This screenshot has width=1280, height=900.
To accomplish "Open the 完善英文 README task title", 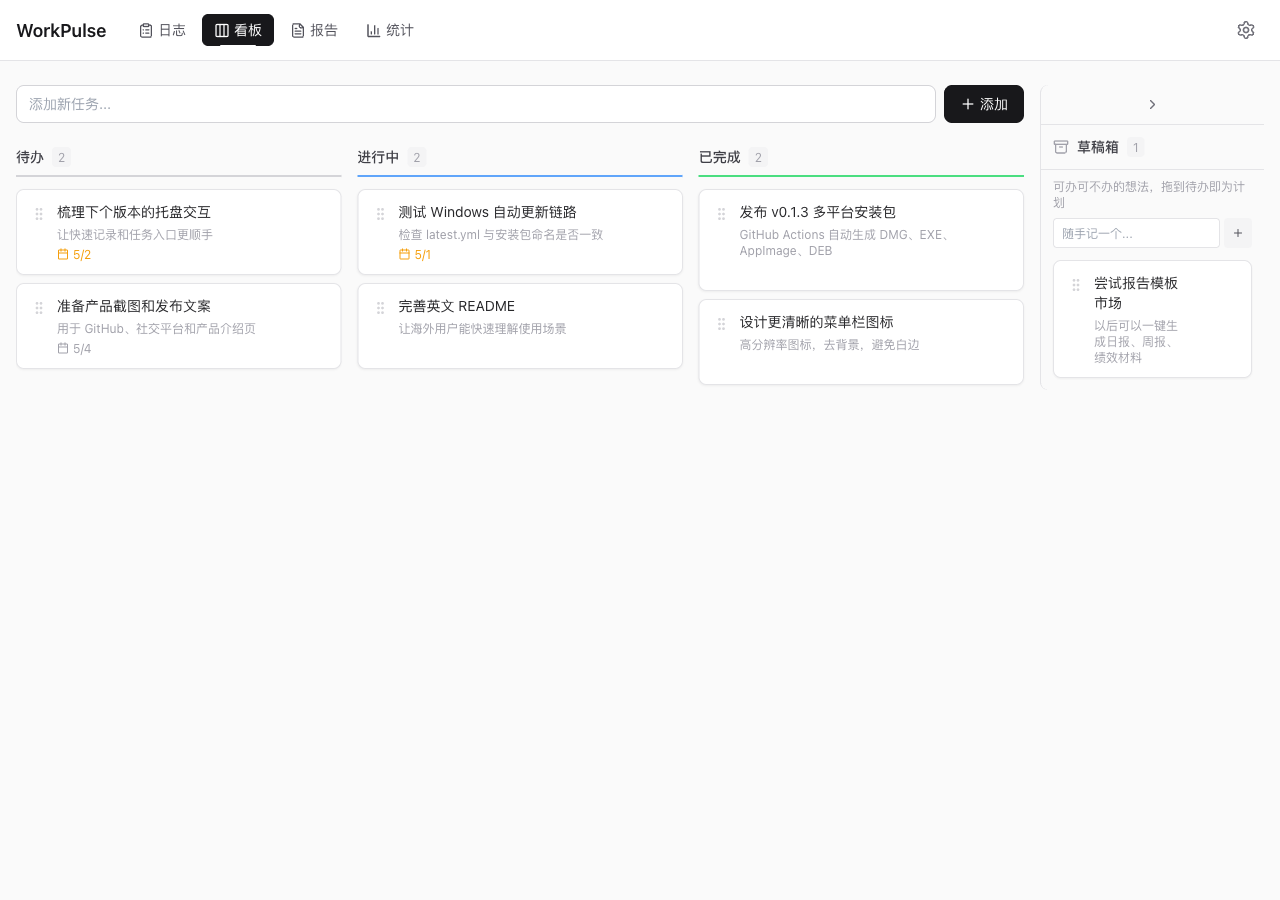I will point(456,306).
